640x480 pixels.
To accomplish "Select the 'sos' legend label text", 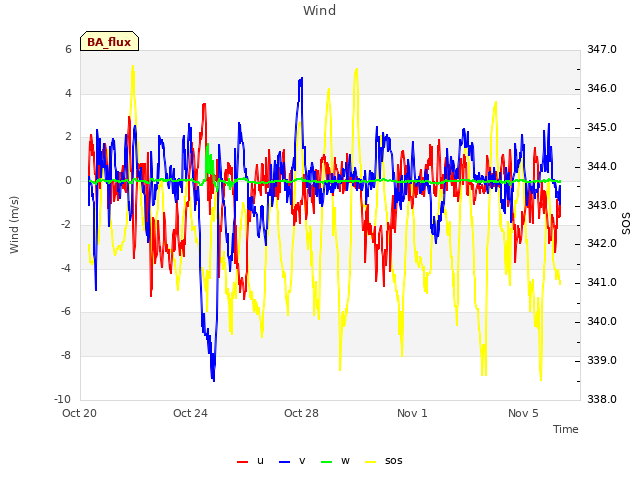I will point(393,461).
